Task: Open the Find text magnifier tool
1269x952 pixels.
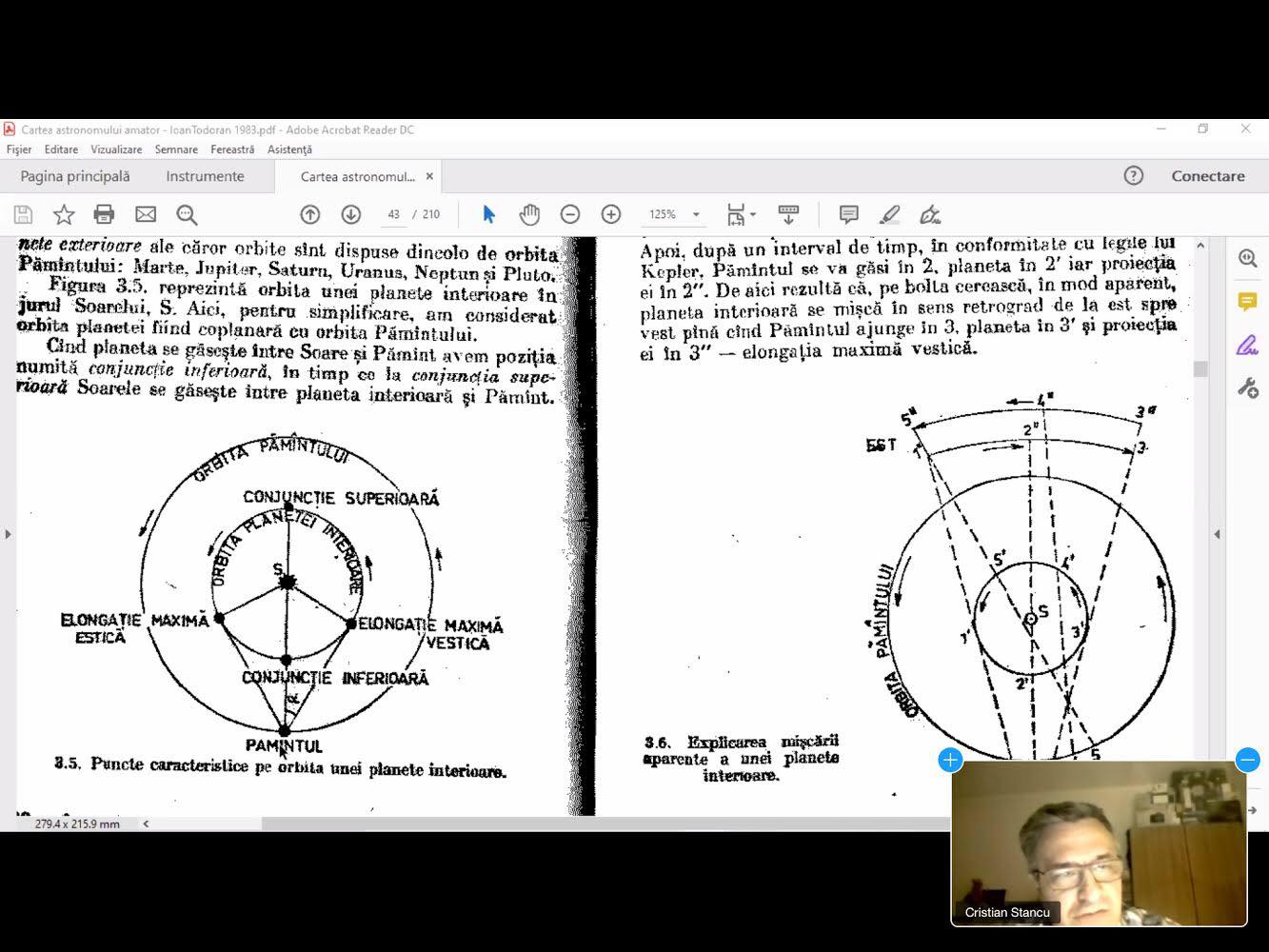Action: pyautogui.click(x=187, y=214)
